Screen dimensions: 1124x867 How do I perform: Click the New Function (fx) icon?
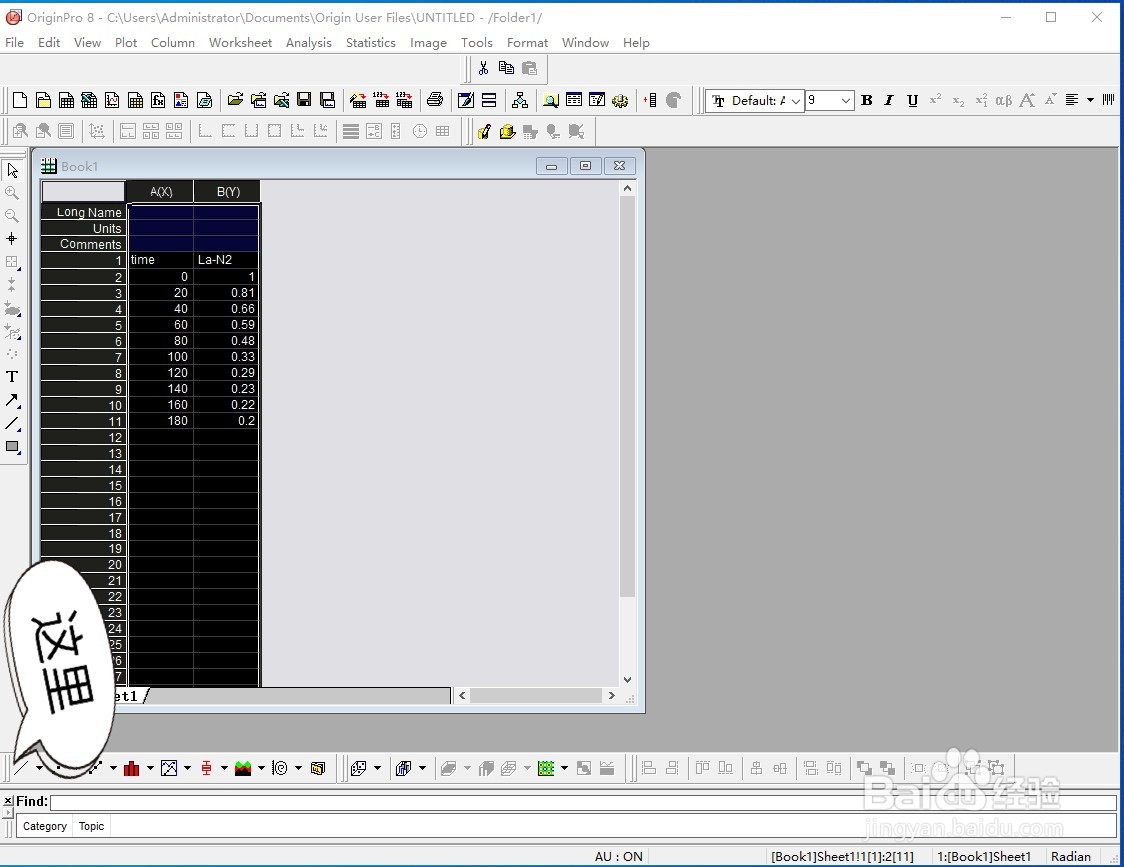[x=158, y=100]
